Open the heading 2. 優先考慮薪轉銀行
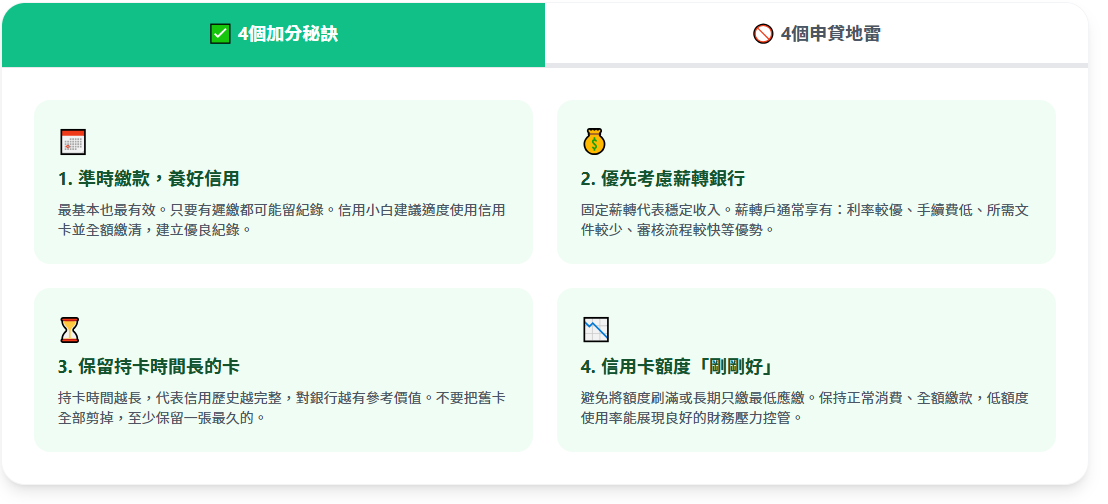Screen dimensions: 1108x504 [x=662, y=179]
